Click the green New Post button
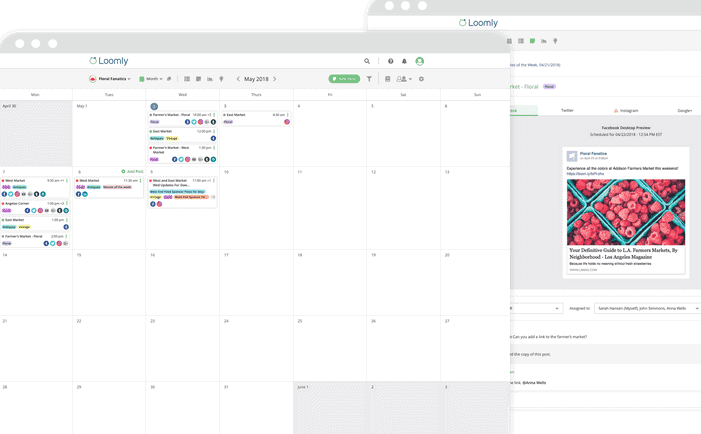The image size is (701, 434). [x=344, y=79]
